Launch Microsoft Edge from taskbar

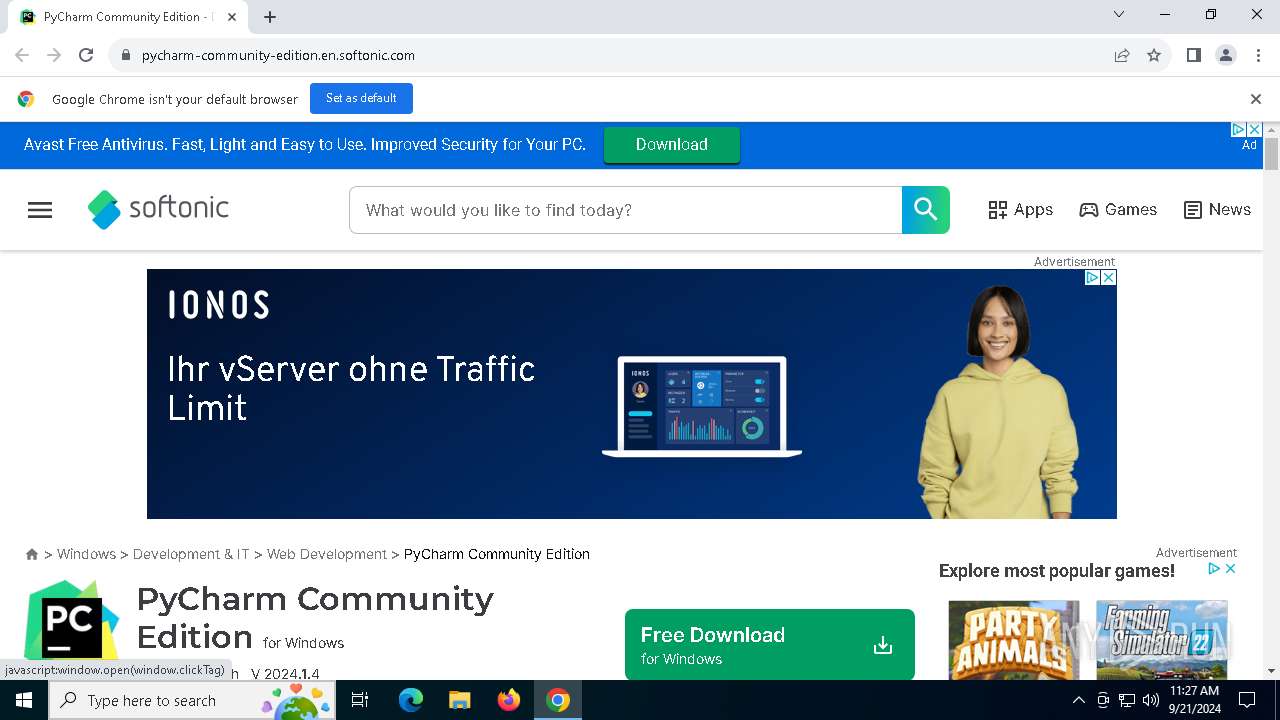[x=411, y=700]
